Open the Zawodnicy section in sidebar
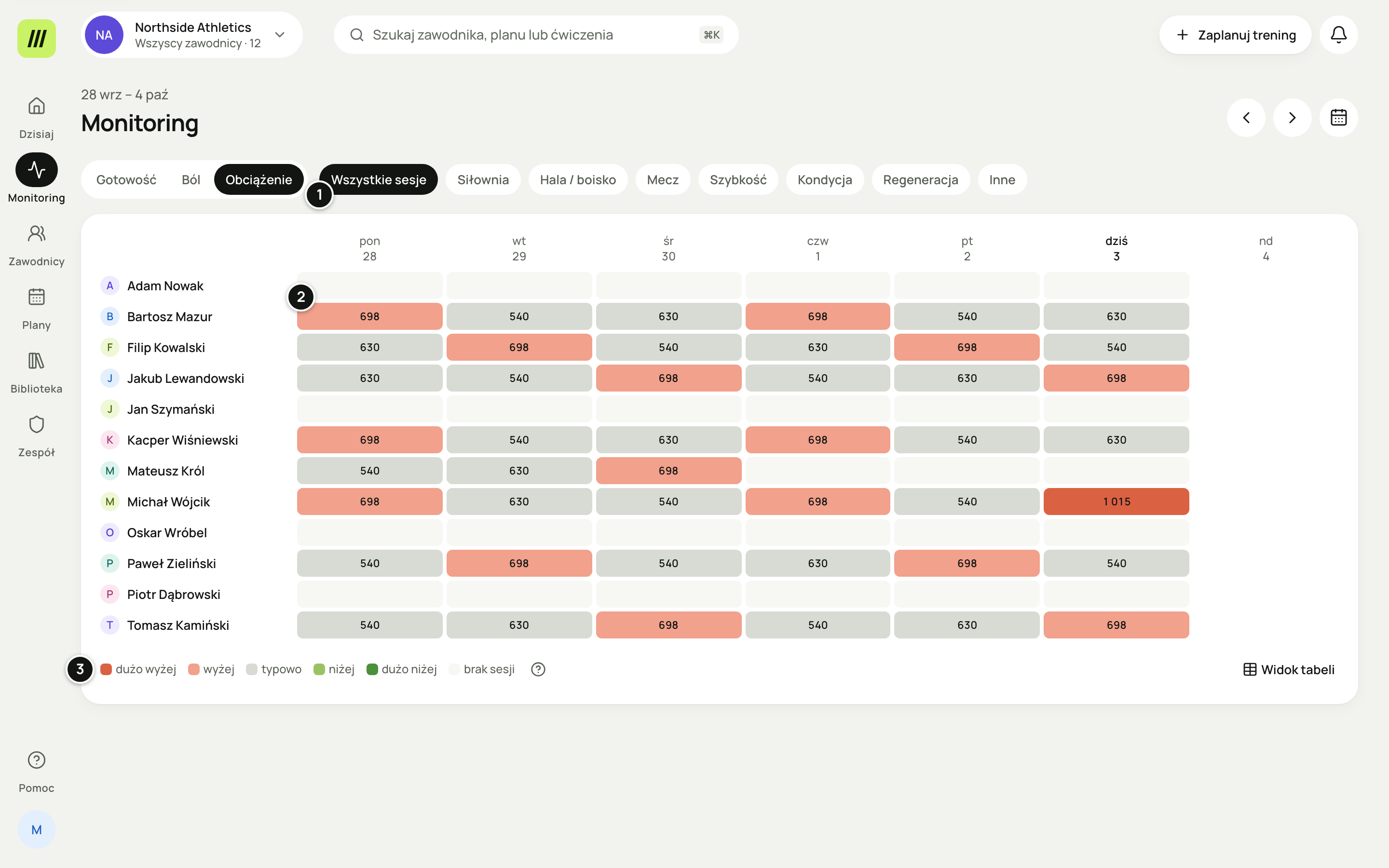 point(36,244)
